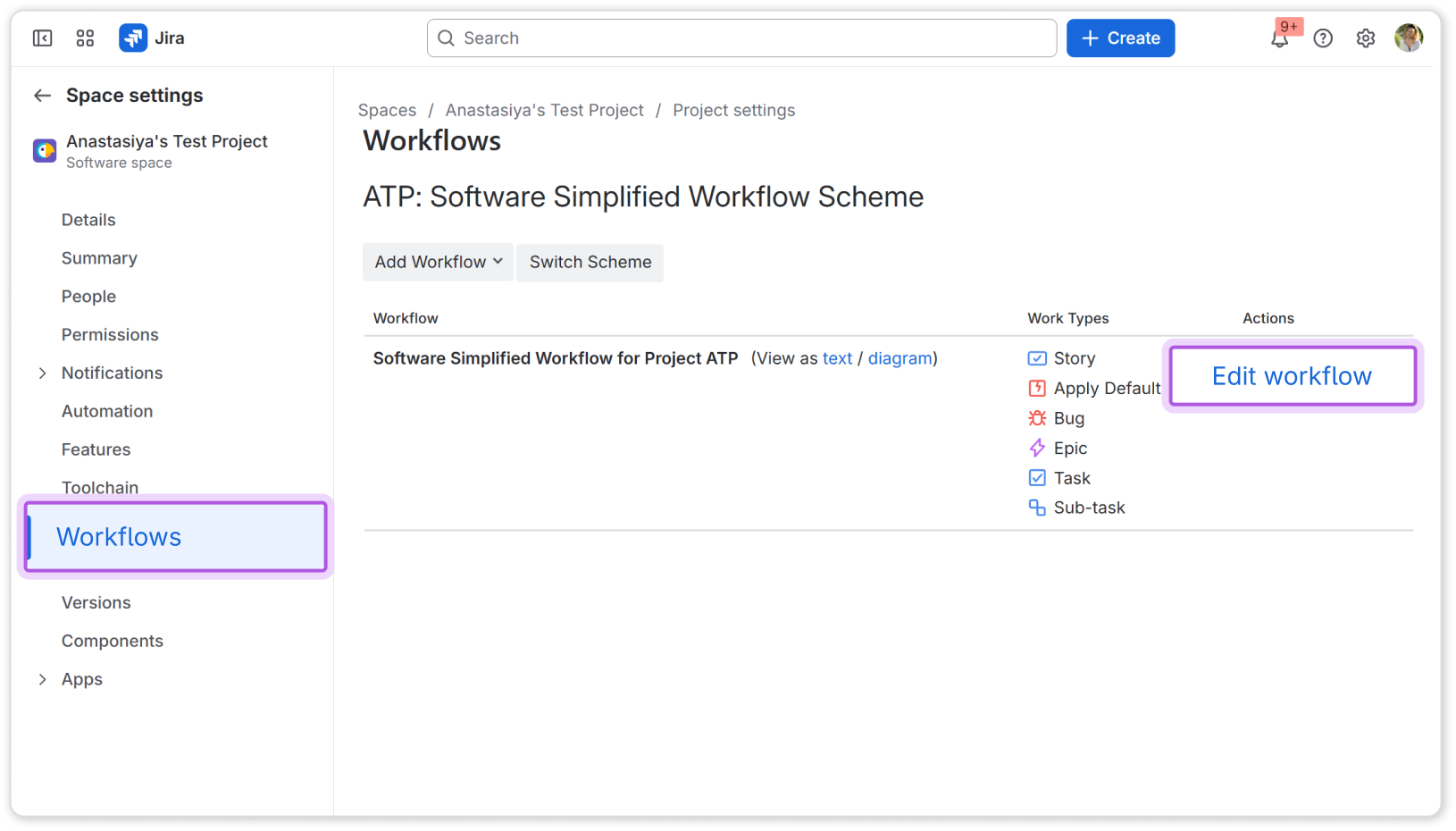Go back using the Space settings arrow
This screenshot has width=1456, height=831.
coord(42,96)
